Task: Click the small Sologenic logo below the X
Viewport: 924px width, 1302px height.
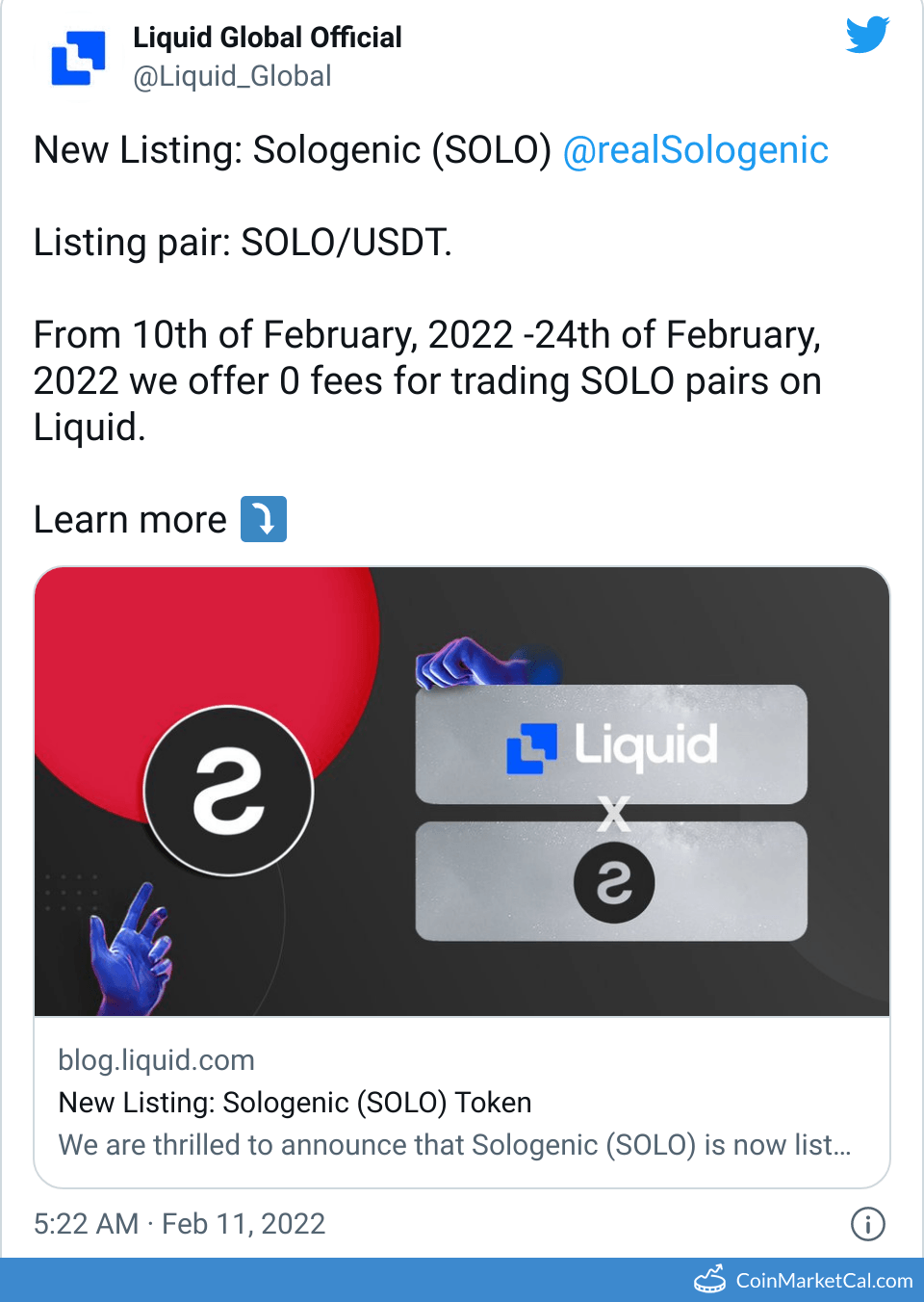Action: click(x=614, y=882)
